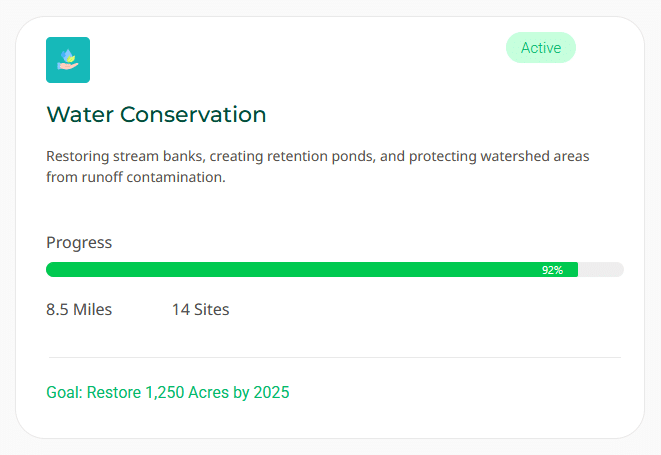
Task: Click the green Active status badge
Action: [541, 48]
